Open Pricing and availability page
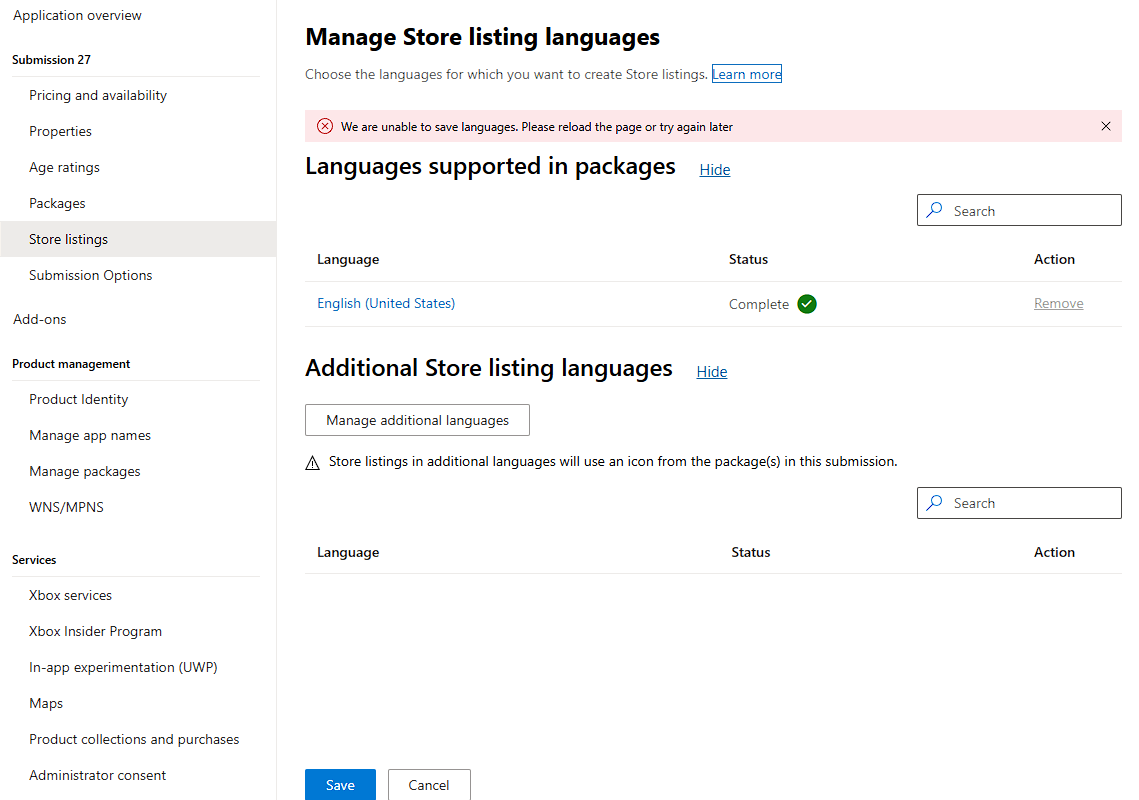1139x800 pixels. tap(98, 95)
